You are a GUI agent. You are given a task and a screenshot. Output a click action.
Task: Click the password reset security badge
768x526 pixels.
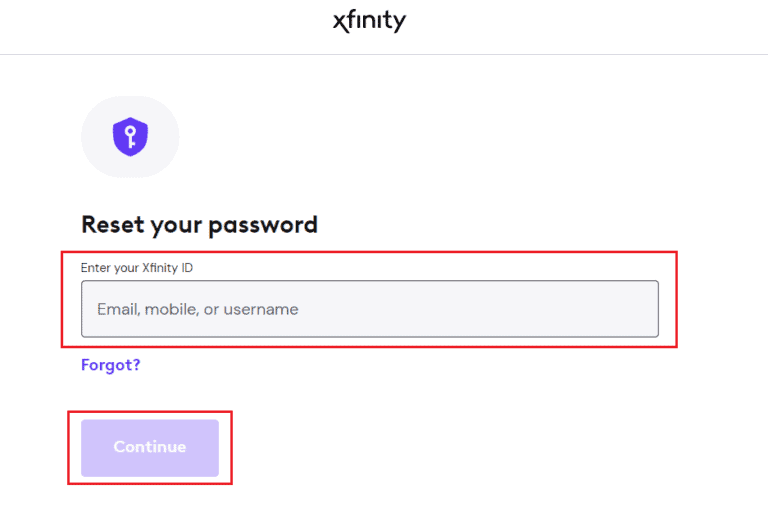(130, 136)
